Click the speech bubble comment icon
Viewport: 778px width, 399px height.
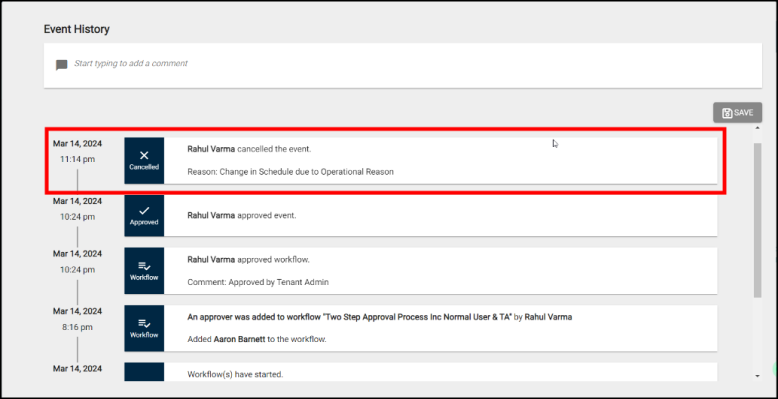coord(62,65)
